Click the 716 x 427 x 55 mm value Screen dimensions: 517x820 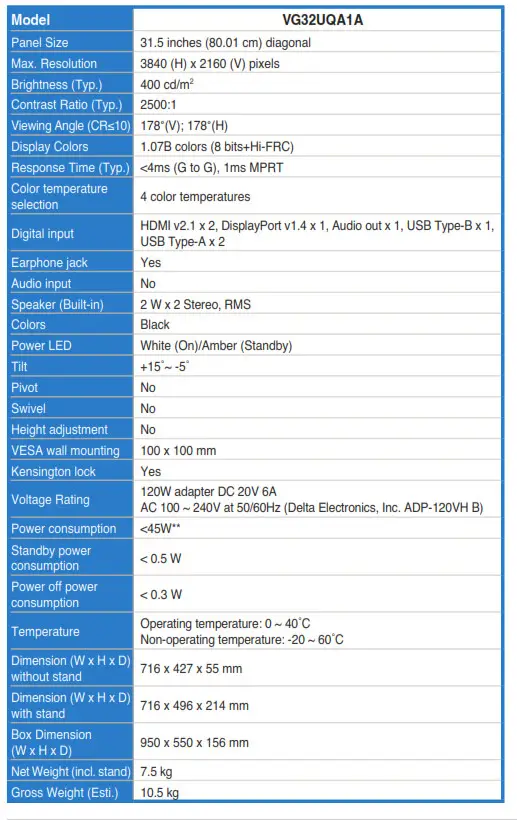[x=191, y=669]
